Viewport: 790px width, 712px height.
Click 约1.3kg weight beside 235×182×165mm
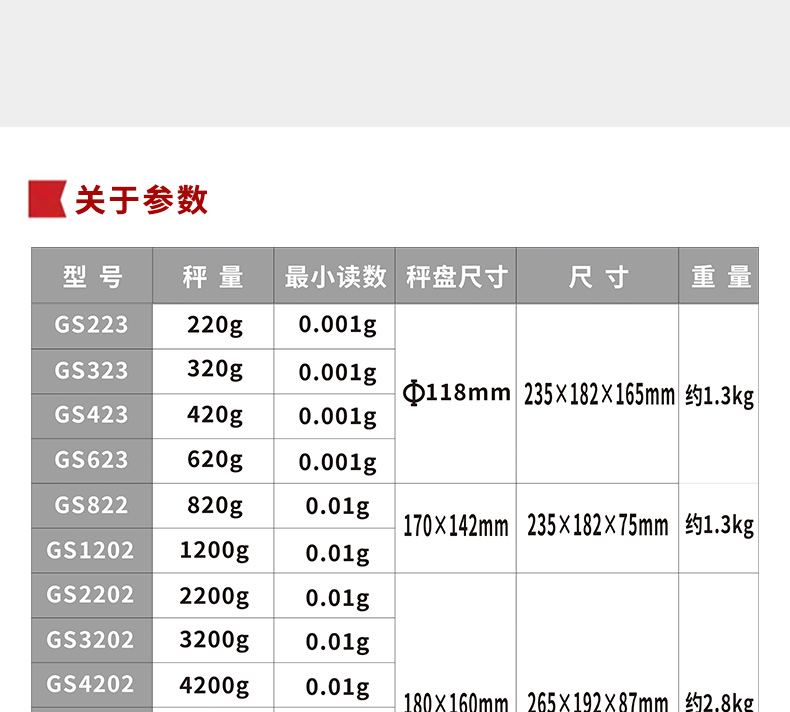click(719, 396)
